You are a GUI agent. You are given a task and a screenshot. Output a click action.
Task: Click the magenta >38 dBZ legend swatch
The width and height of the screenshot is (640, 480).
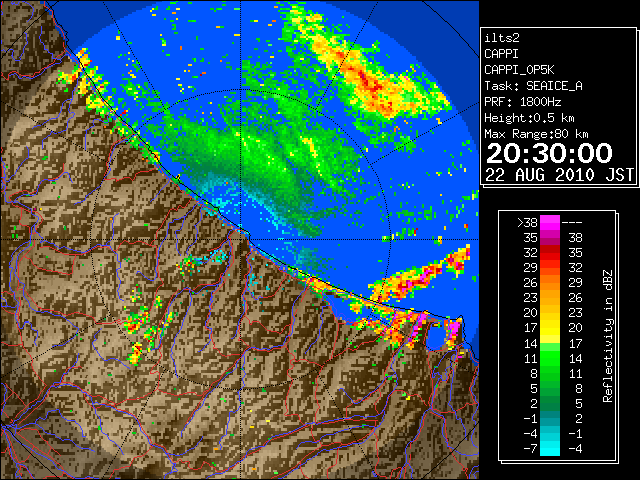(550, 222)
